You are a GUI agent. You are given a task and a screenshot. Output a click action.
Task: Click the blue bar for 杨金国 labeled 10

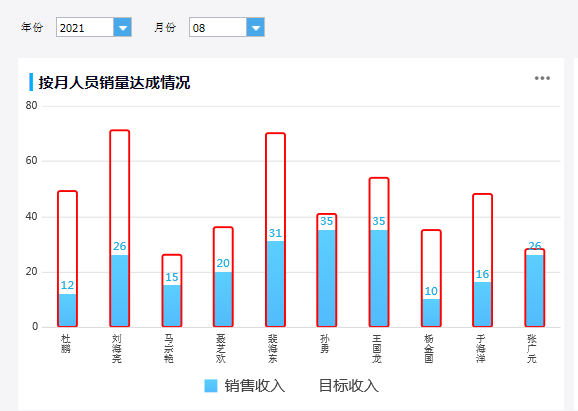point(431,313)
